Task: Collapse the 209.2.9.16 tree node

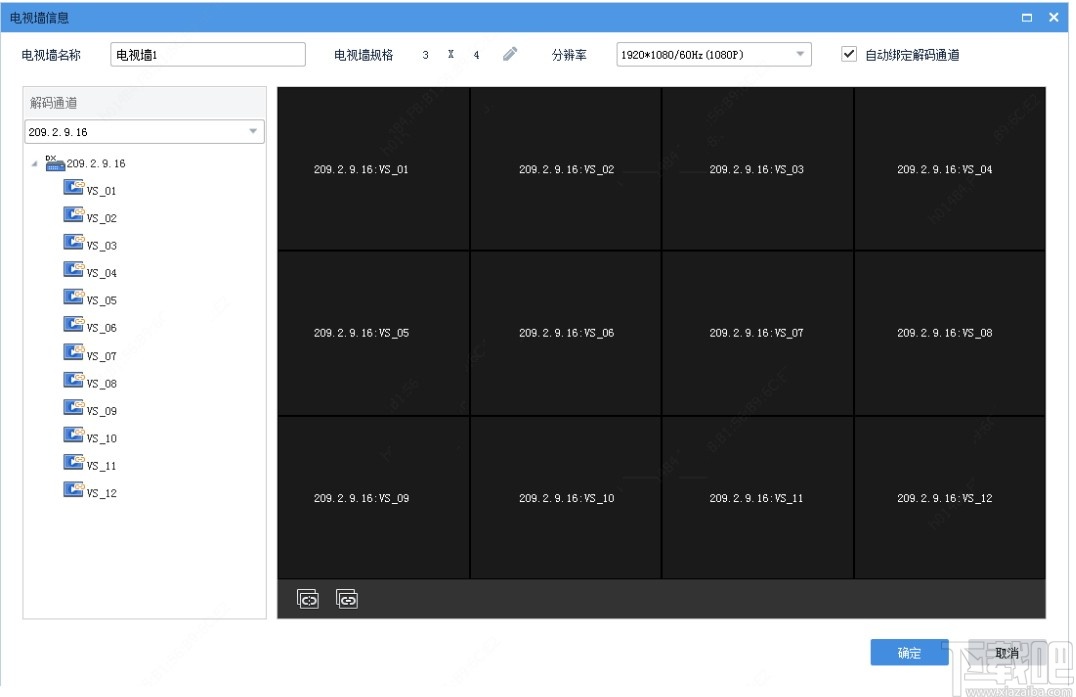Action: click(34, 163)
